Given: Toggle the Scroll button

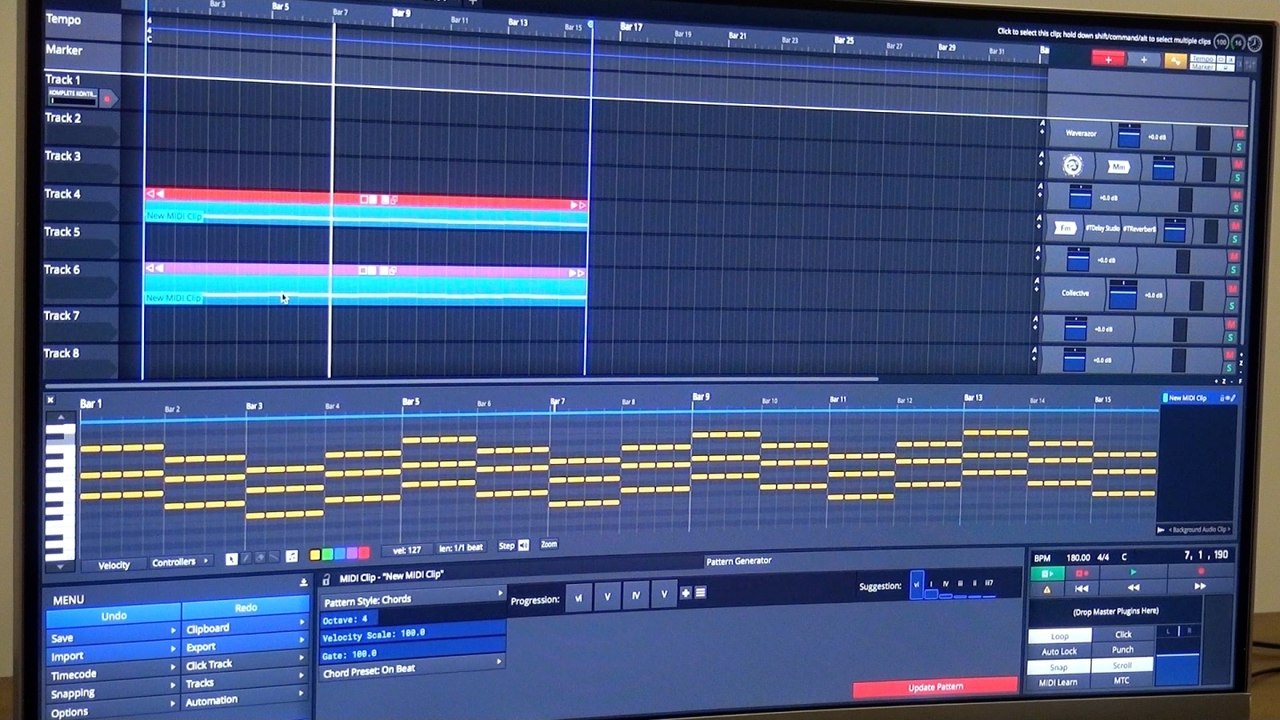Looking at the screenshot, I should (1123, 665).
